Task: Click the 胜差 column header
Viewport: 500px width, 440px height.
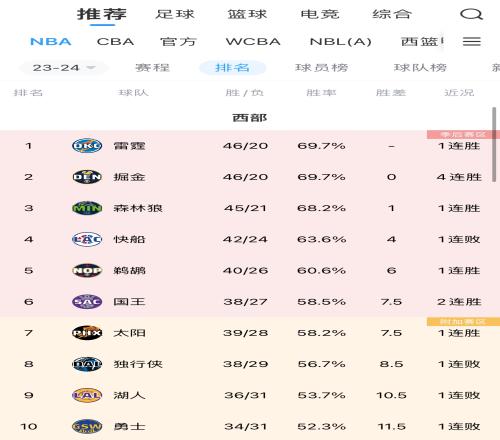Action: pyautogui.click(x=391, y=92)
